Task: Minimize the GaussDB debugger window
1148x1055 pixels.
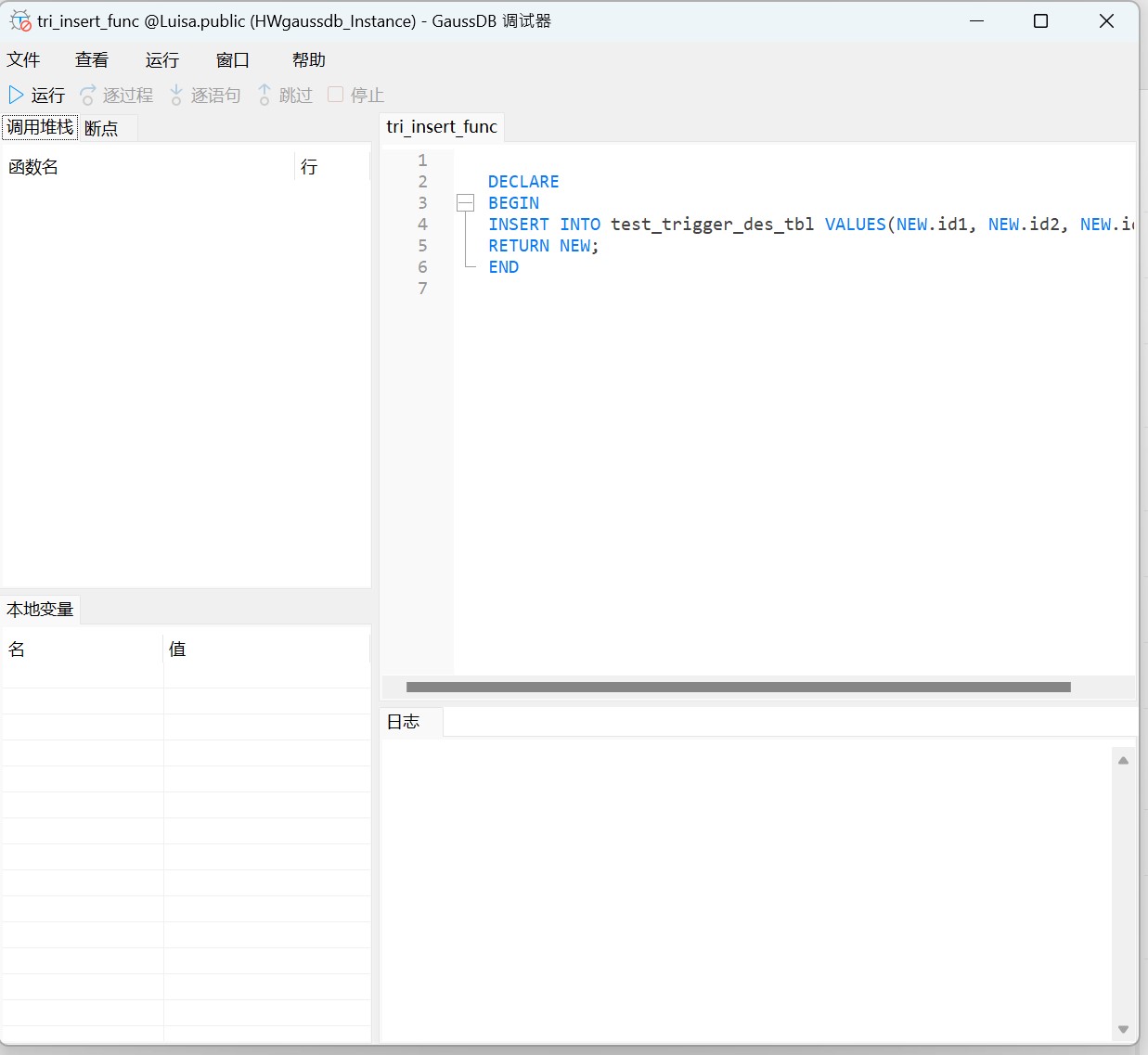Action: coord(976,20)
